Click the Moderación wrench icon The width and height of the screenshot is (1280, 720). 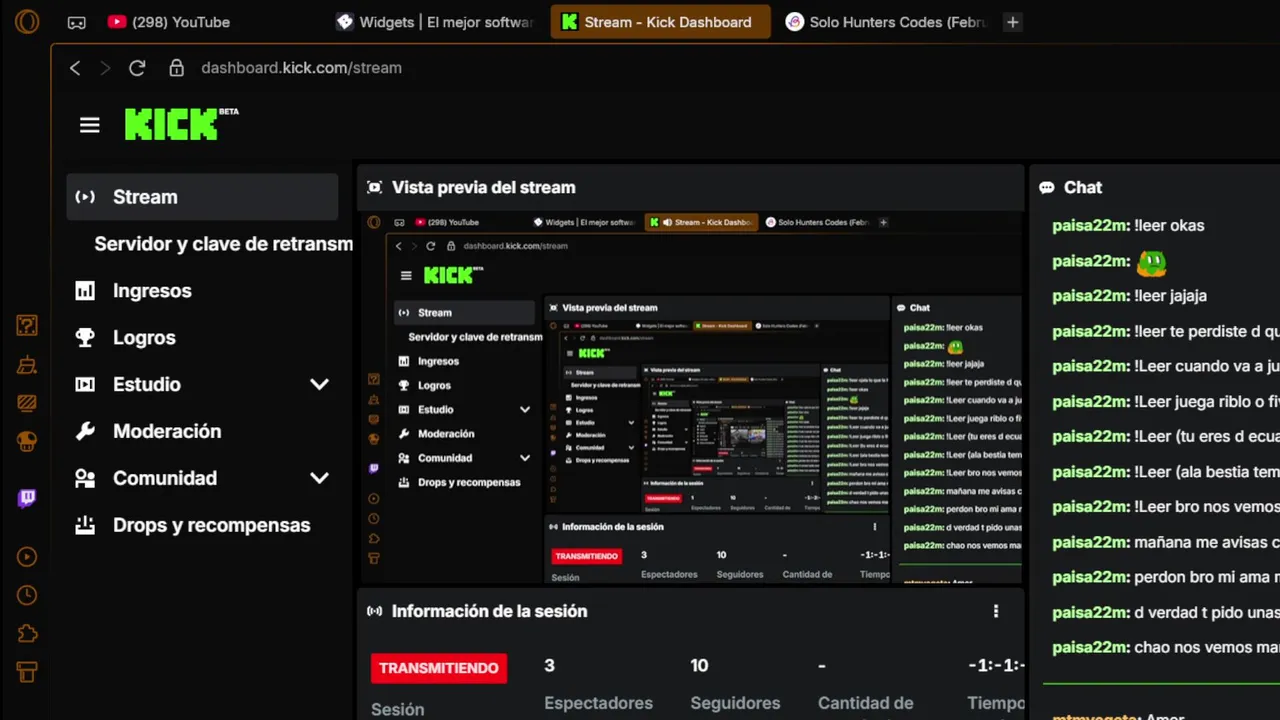[x=85, y=431]
